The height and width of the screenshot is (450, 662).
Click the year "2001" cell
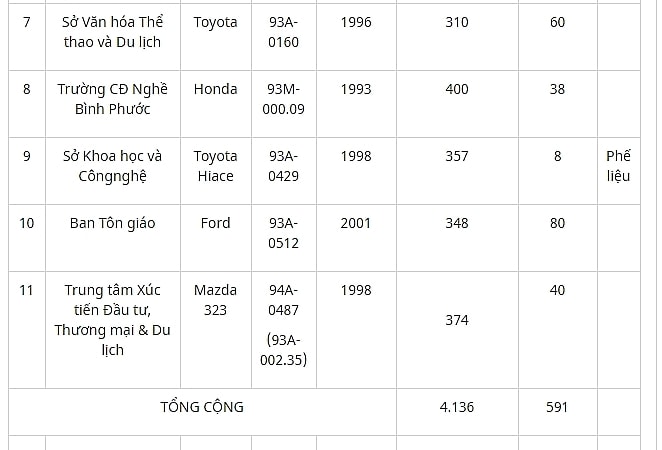pos(356,238)
